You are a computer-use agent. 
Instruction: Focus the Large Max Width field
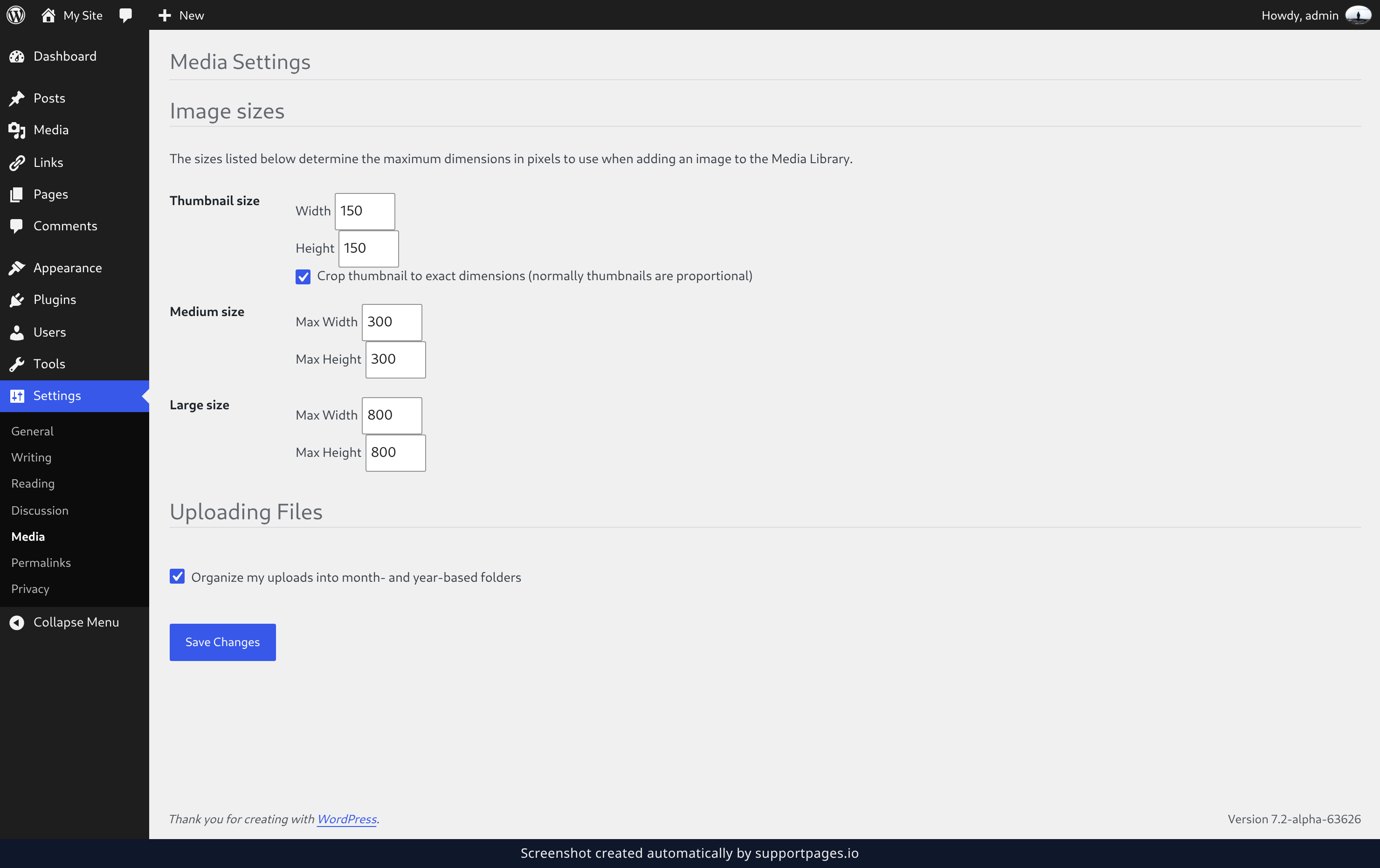(392, 415)
